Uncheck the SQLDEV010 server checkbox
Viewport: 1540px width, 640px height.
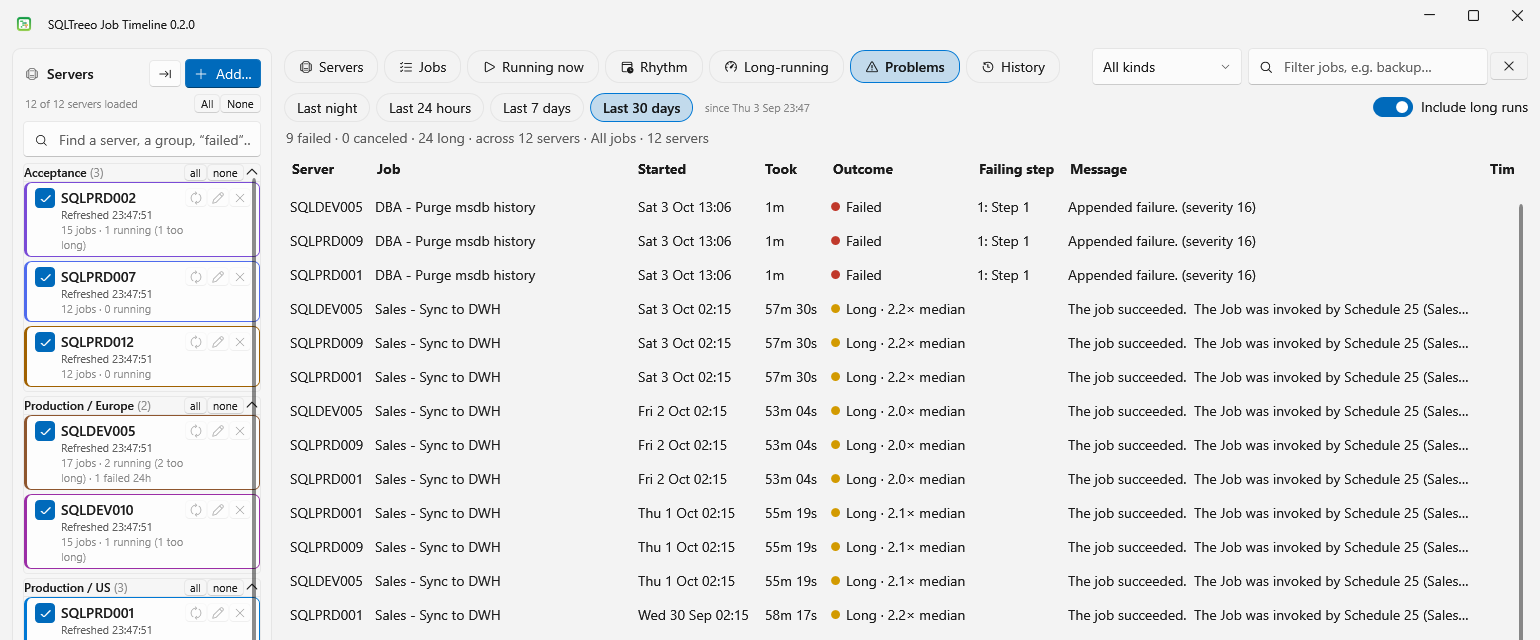[x=45, y=510]
